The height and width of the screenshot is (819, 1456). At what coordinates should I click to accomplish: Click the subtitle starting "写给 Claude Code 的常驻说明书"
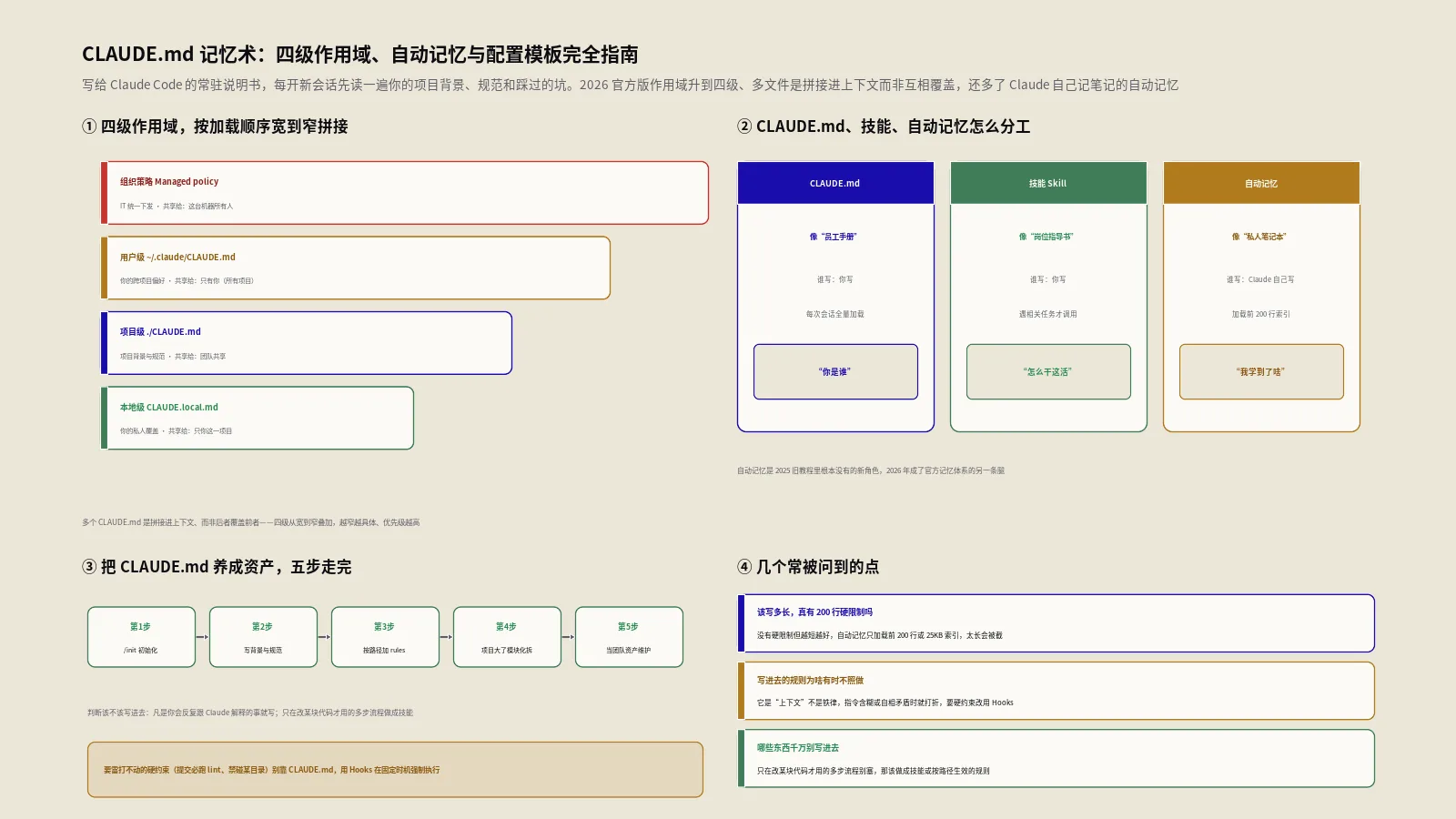[630, 85]
